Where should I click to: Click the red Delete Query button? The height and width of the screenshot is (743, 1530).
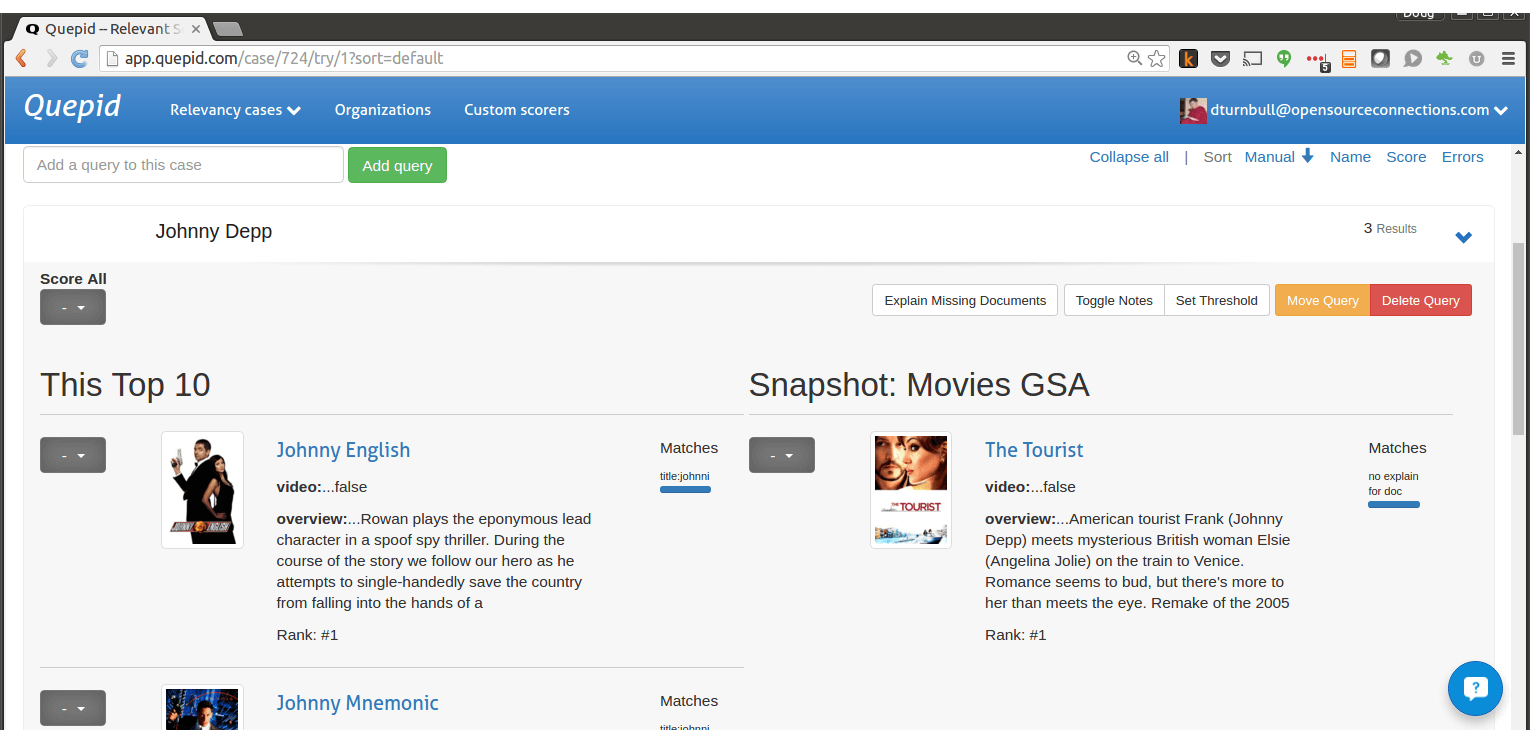(1421, 300)
